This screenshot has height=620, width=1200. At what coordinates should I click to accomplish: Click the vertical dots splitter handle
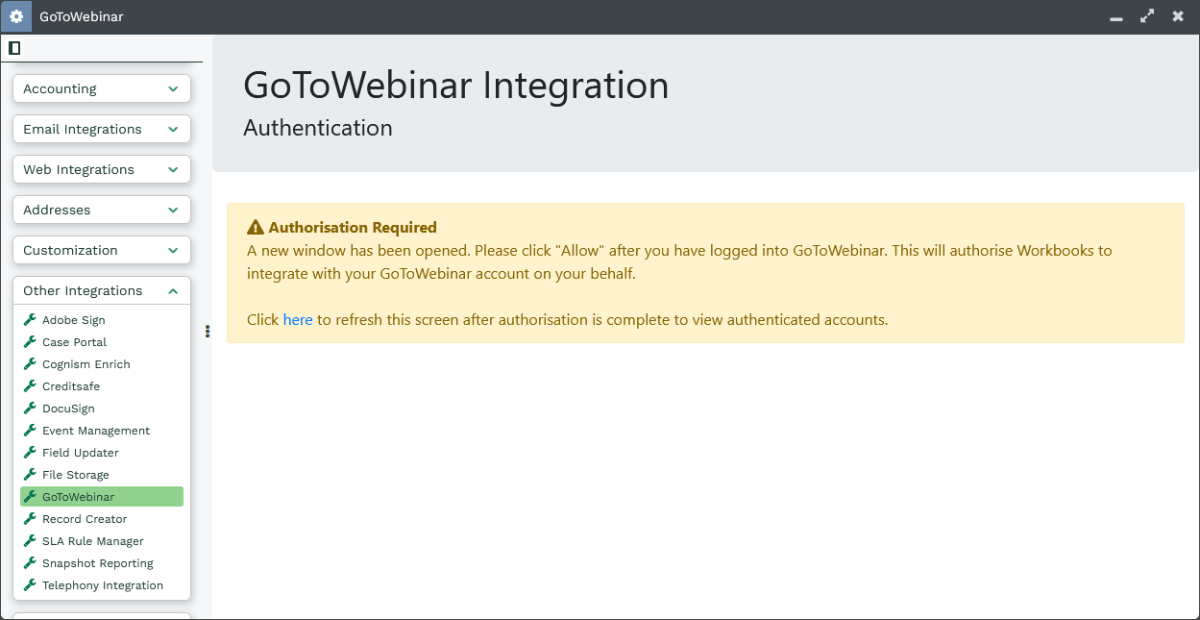pyautogui.click(x=207, y=331)
